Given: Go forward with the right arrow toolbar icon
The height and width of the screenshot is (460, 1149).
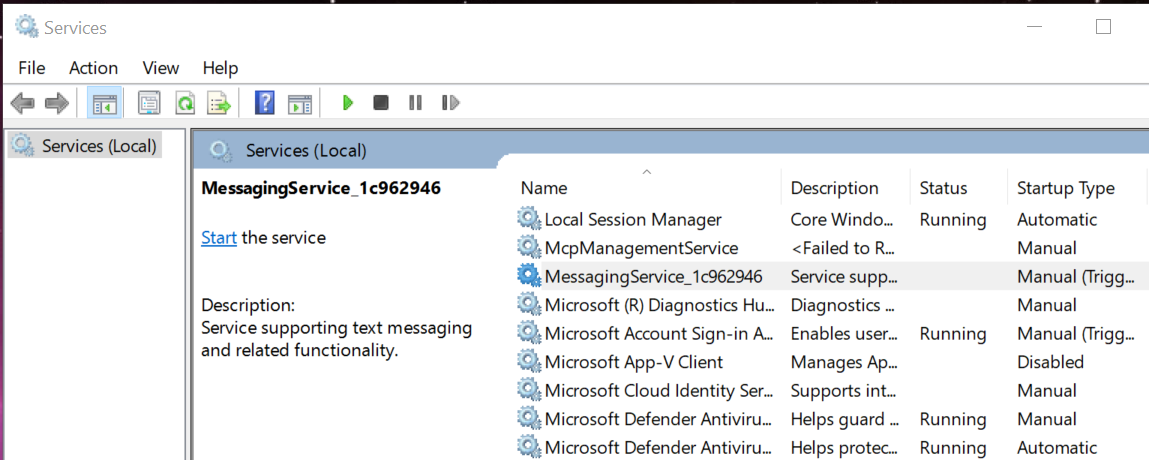Looking at the screenshot, I should 56,103.
